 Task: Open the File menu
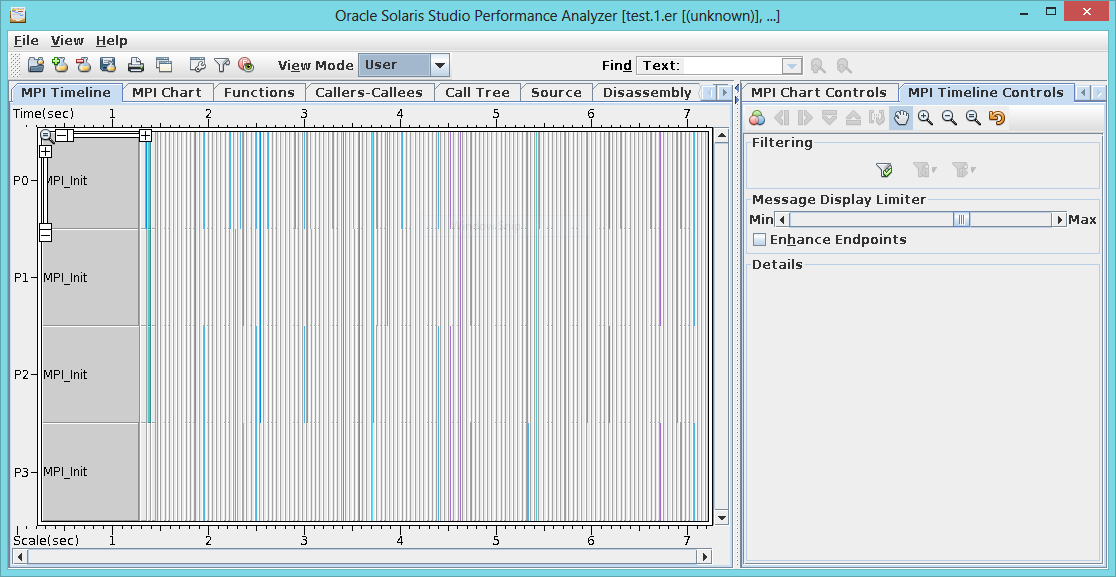click(x=26, y=41)
